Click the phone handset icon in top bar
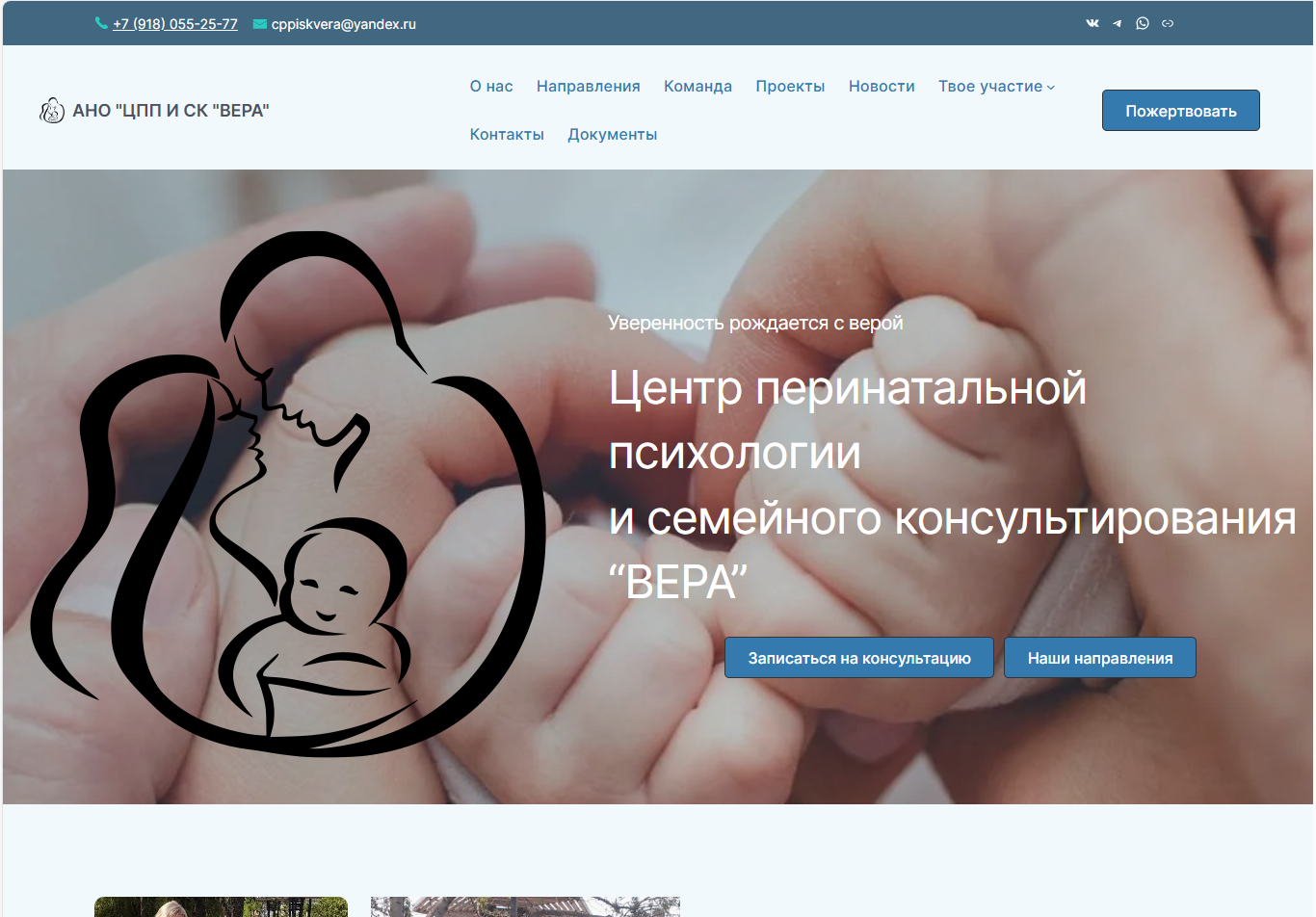Screen dimensions: 1316x917 [x=101, y=23]
